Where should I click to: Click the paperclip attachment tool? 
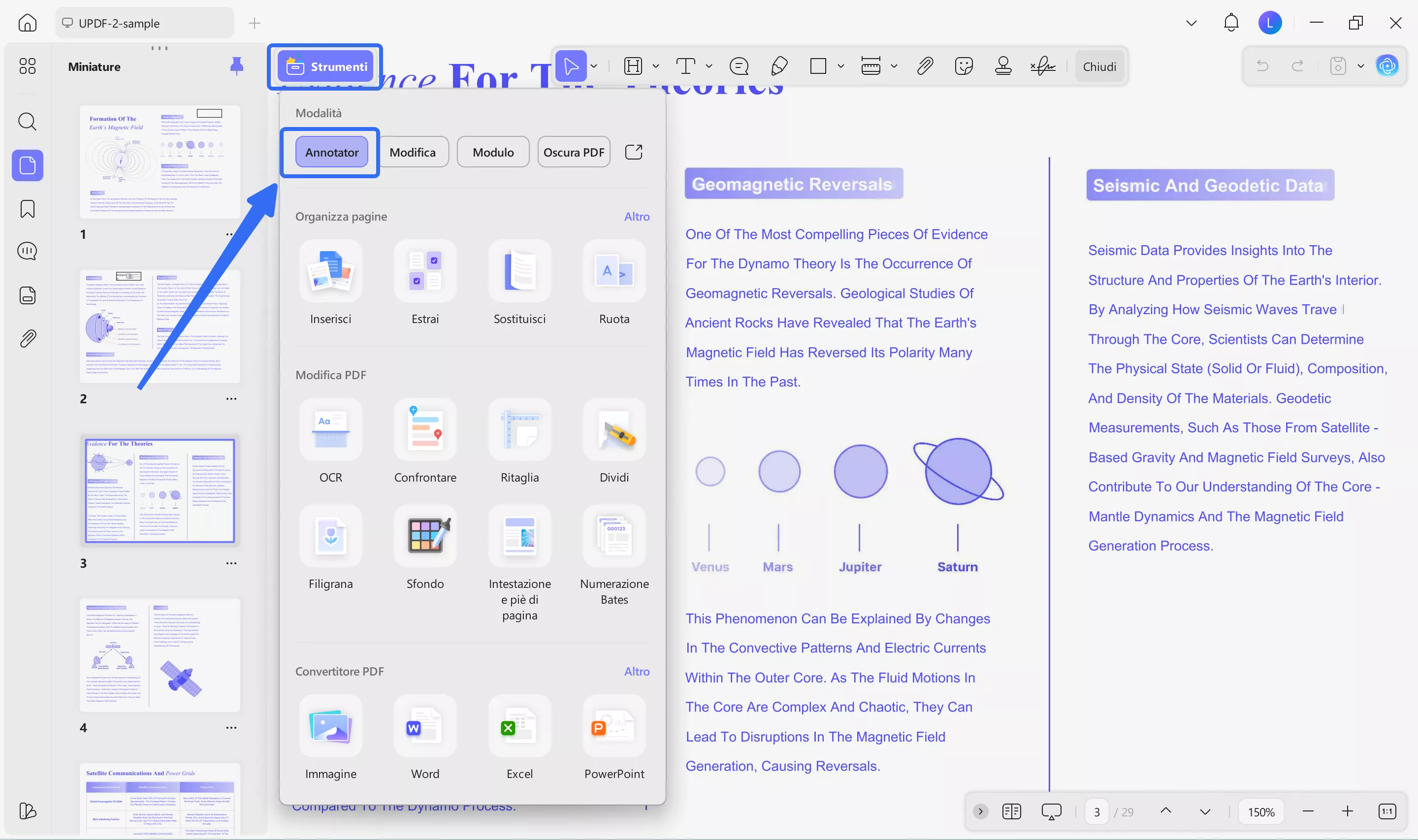[924, 65]
